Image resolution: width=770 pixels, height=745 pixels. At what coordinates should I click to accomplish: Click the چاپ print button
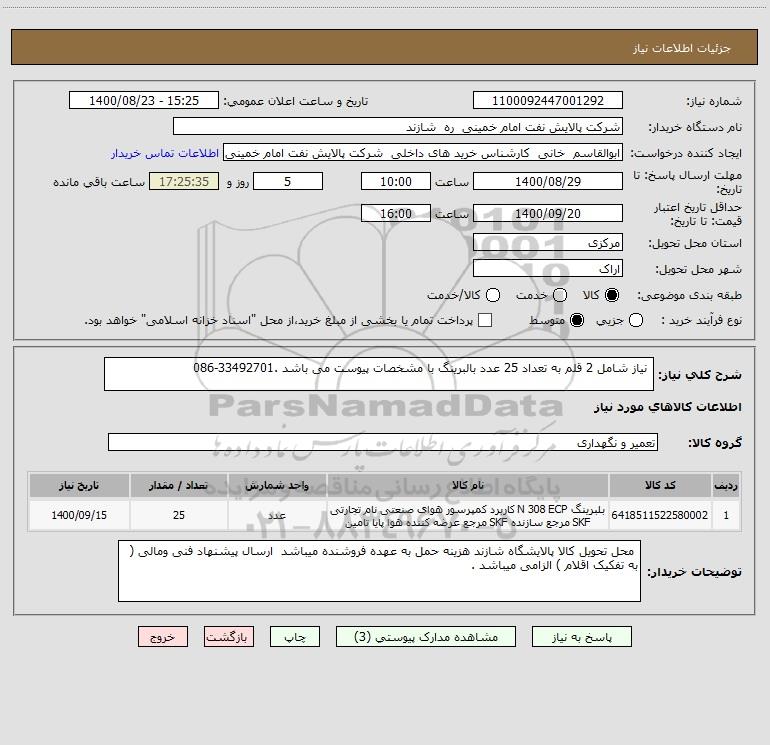(x=295, y=637)
